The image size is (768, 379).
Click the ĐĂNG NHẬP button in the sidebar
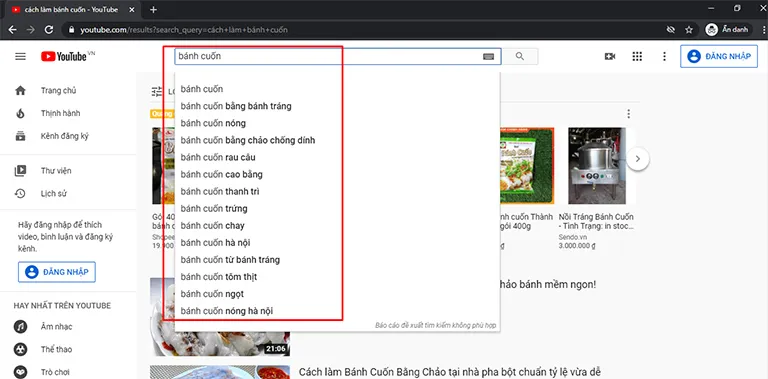[57, 272]
